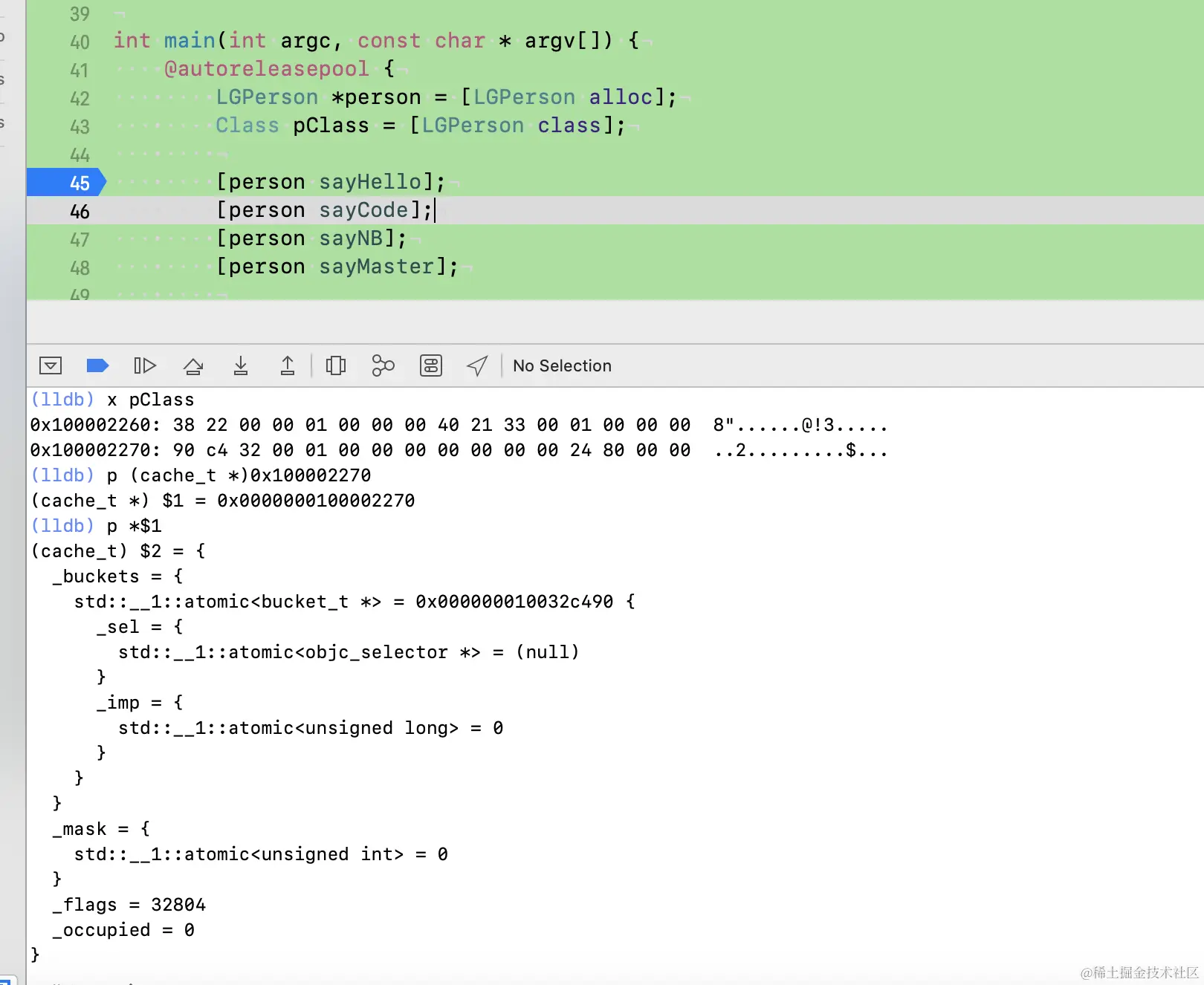Click the sayNB method call text
Screen dimensions: 1204x985
(x=352, y=238)
